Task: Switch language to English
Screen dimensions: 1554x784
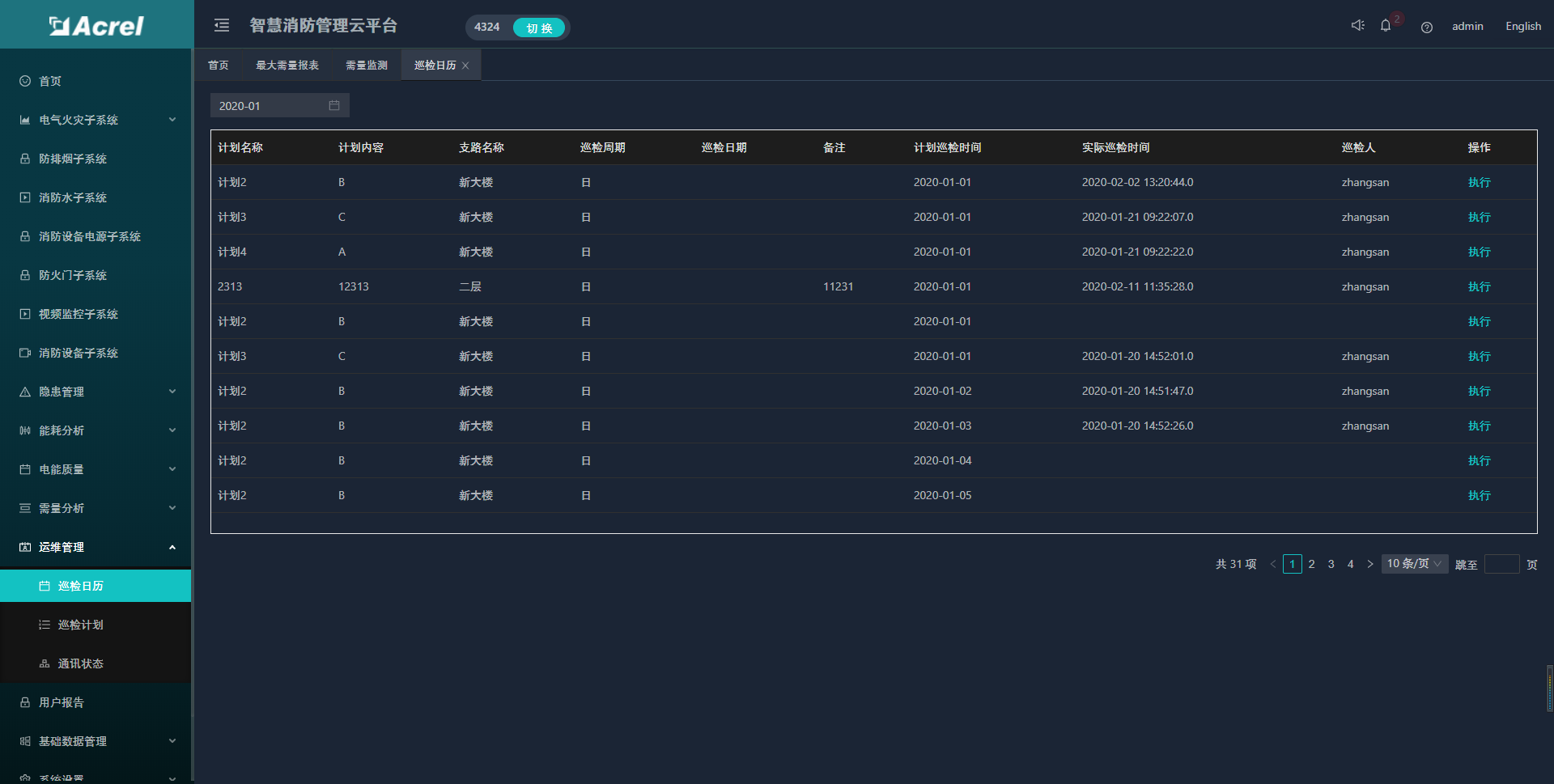Action: [1522, 26]
